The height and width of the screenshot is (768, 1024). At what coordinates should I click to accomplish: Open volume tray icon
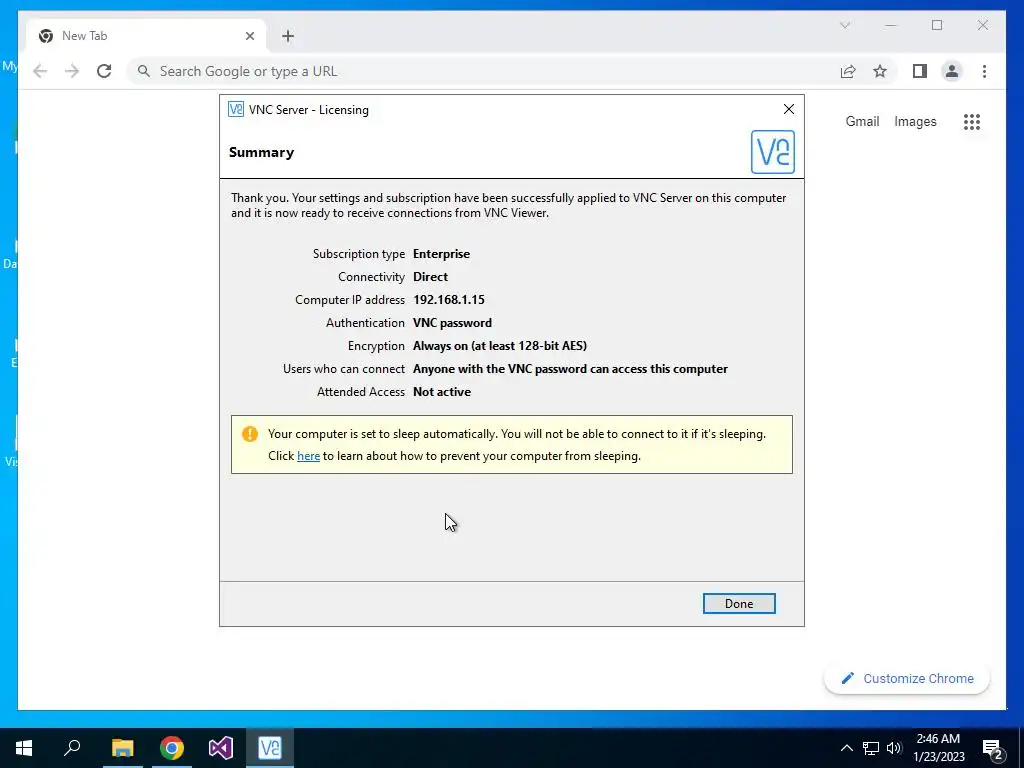(894, 748)
